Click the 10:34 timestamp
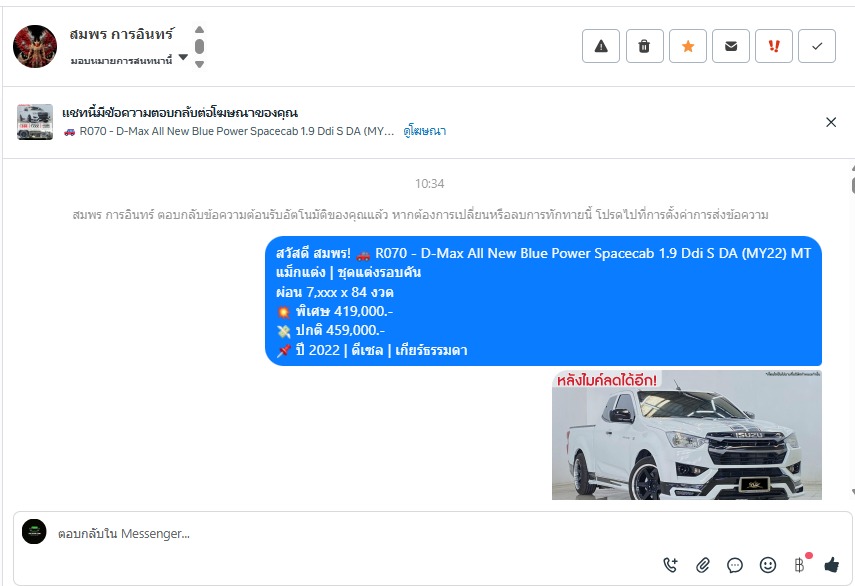Image resolution: width=855 pixels, height=586 pixels. (x=429, y=184)
